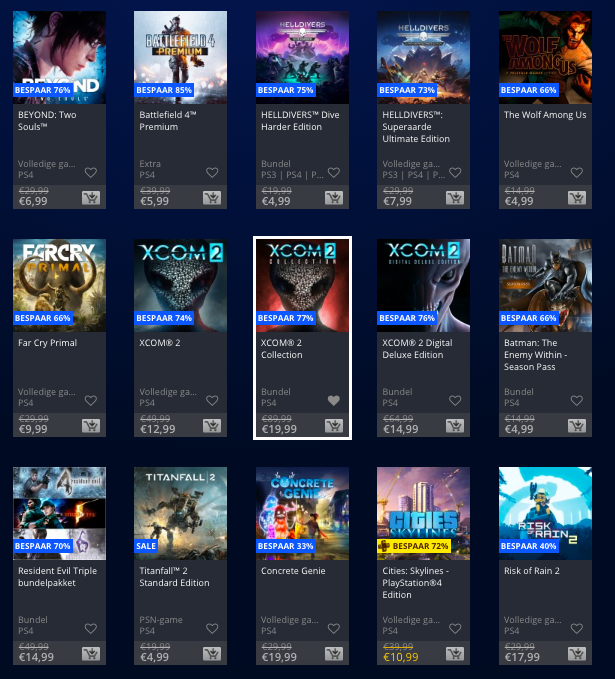Add Titanfall 2 Standard Edition to cart
Image resolution: width=615 pixels, height=679 pixels.
(x=212, y=654)
